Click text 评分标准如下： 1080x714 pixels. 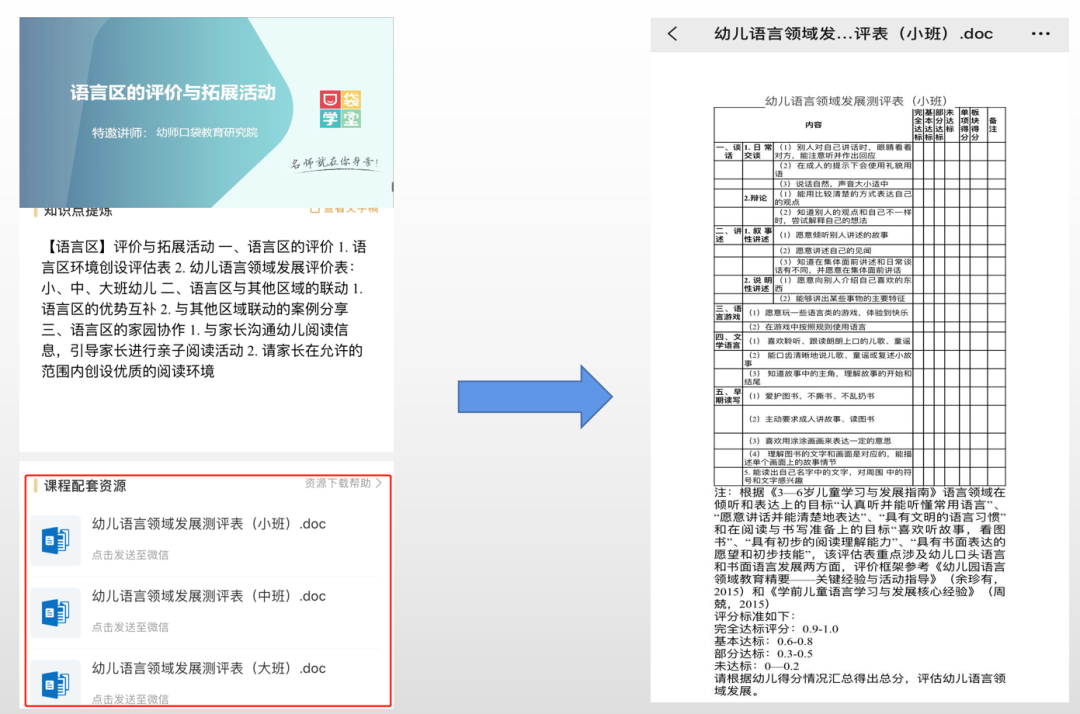click(755, 616)
